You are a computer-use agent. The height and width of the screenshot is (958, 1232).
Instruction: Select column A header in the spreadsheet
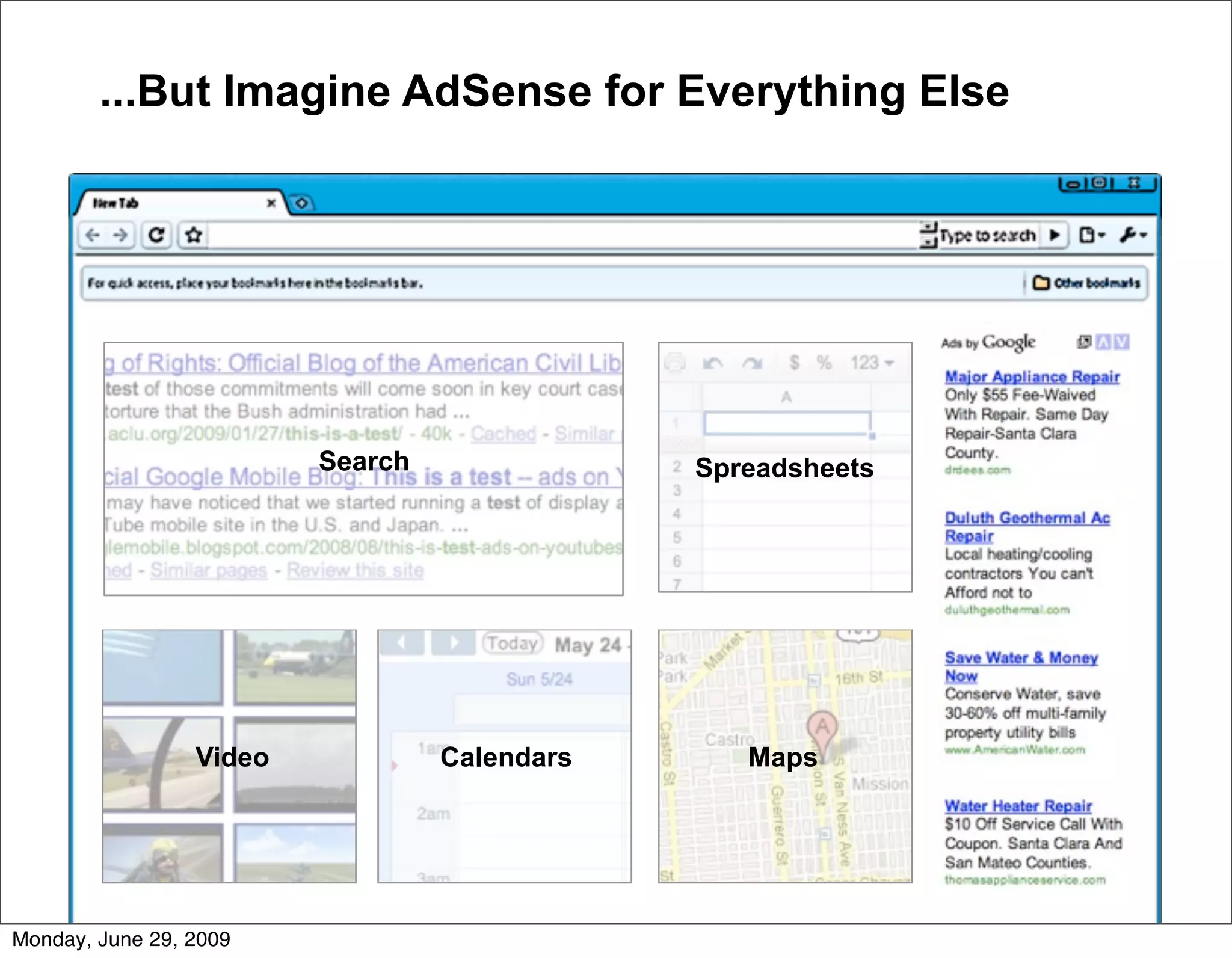coord(786,397)
